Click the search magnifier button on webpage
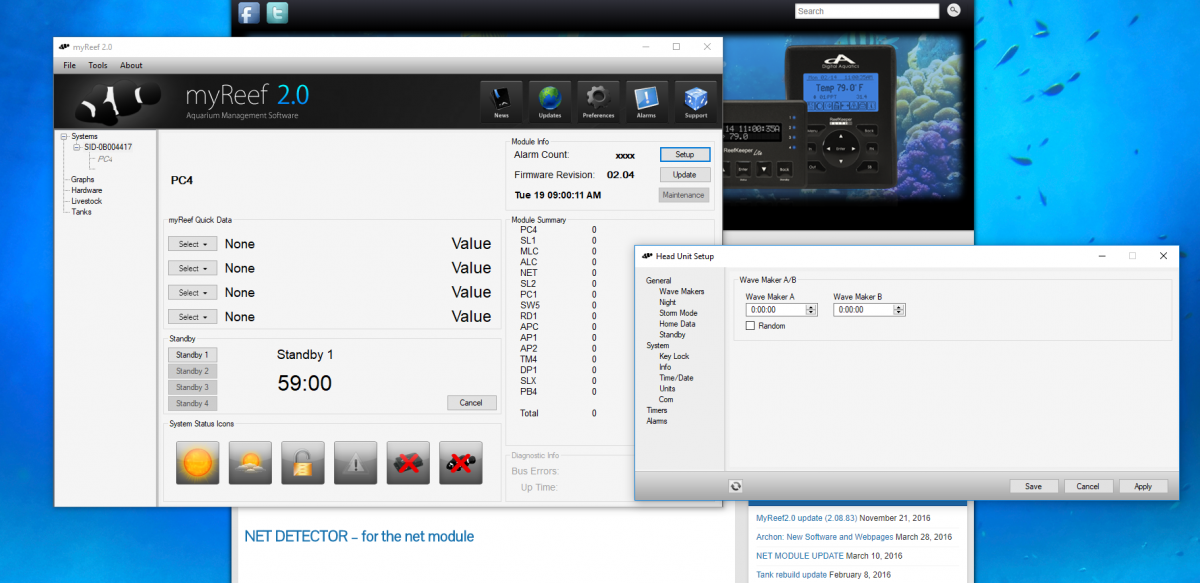Screen dimensions: 1200x583 click(953, 10)
